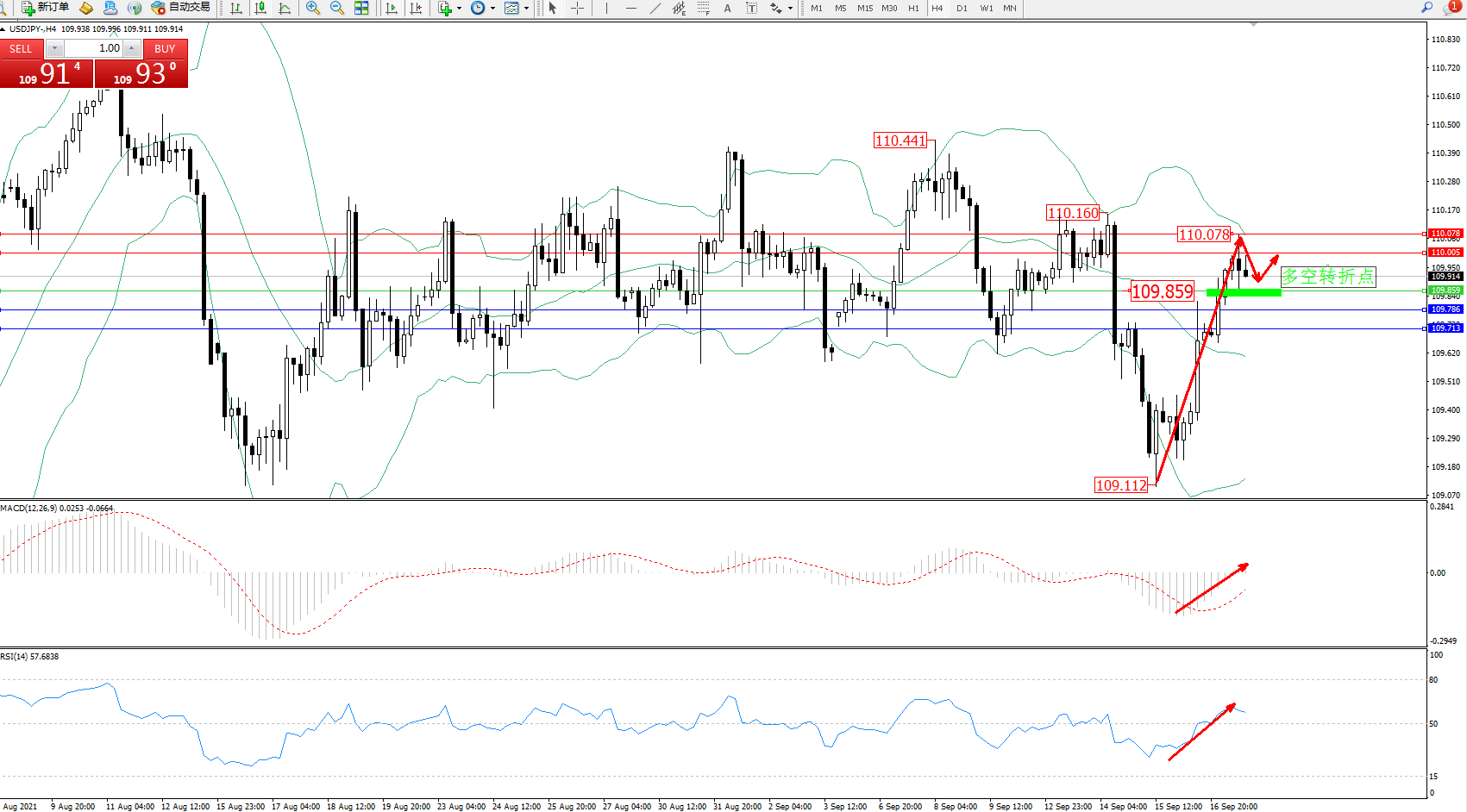The height and width of the screenshot is (812, 1467).
Task: Click the lot volume field showing 1.00
Action: tap(93, 48)
